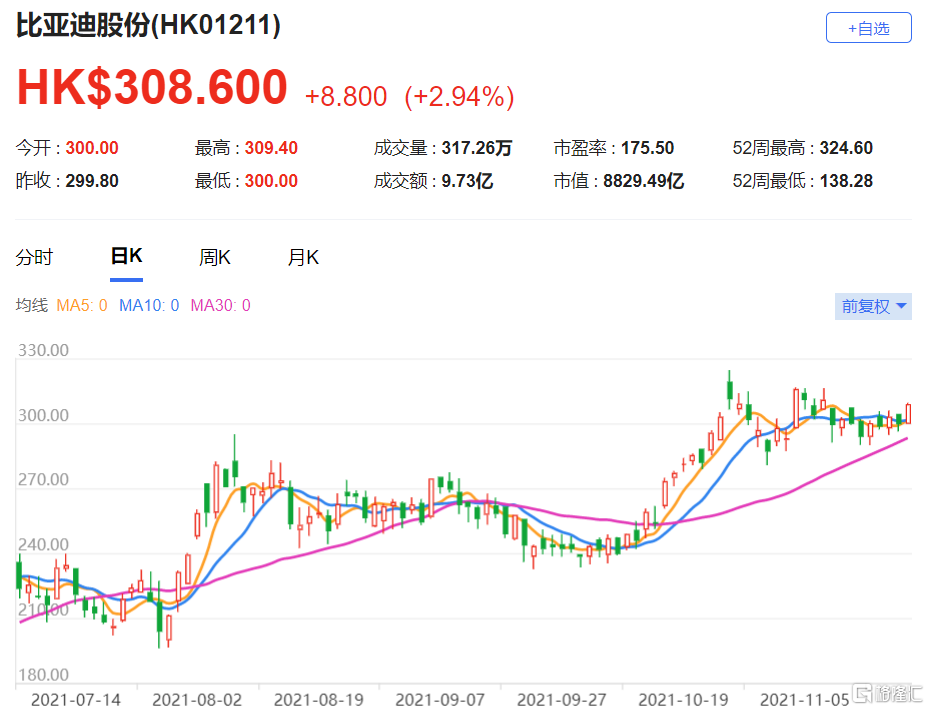930x711 pixels.
Task: Click the 成交量 volume 317.26万
Action: point(477,148)
